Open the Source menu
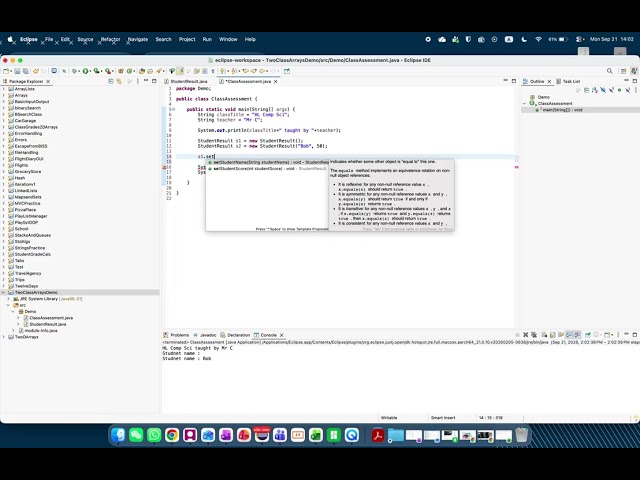640x480 pixels. click(x=85, y=39)
